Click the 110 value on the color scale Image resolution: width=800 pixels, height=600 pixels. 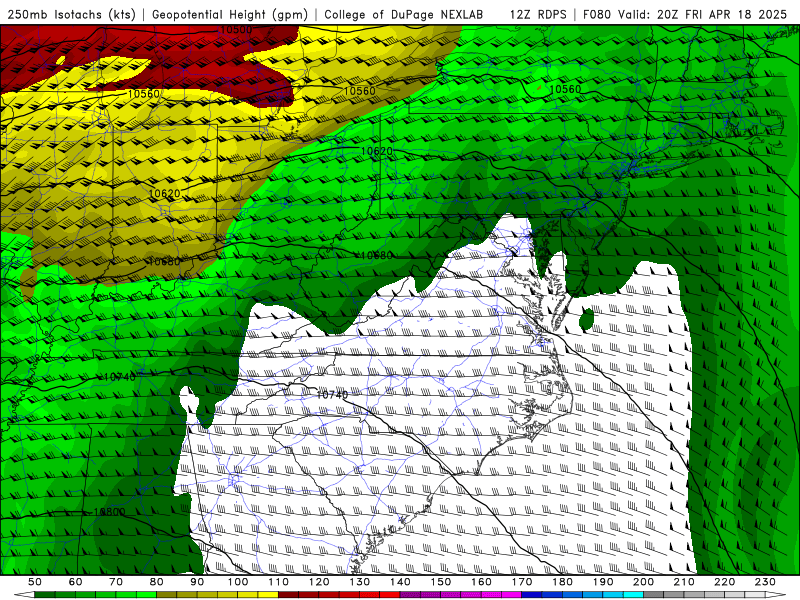[278, 582]
